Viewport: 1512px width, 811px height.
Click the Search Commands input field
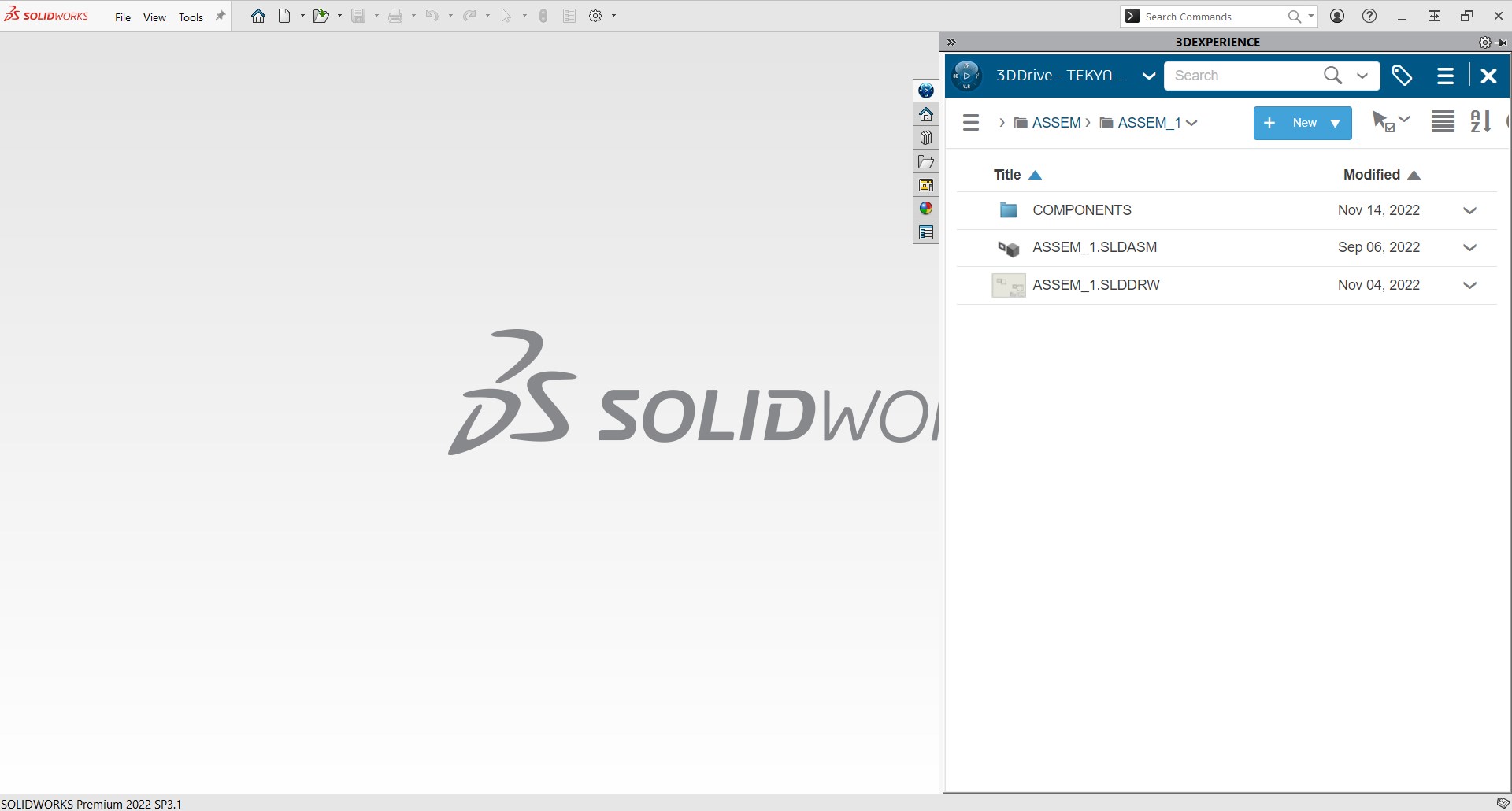pos(1213,17)
